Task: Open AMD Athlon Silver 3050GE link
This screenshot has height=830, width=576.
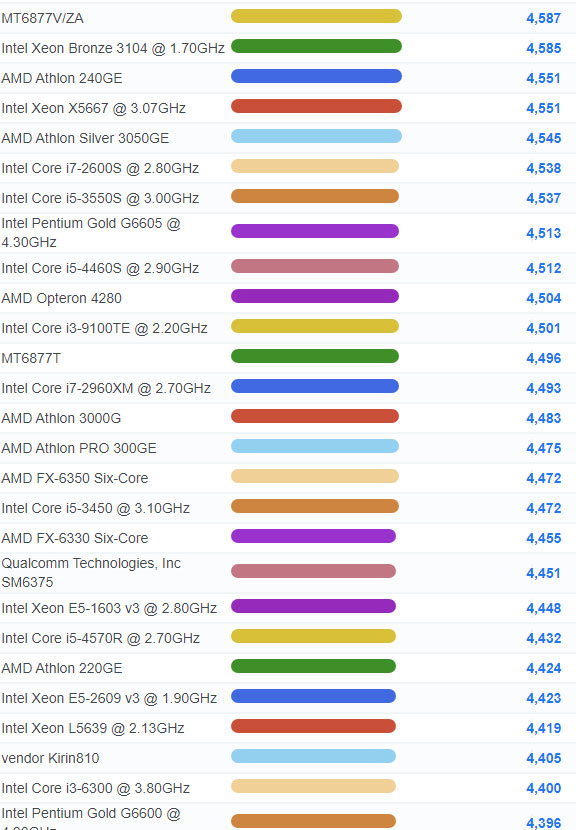Action: tap(85, 138)
